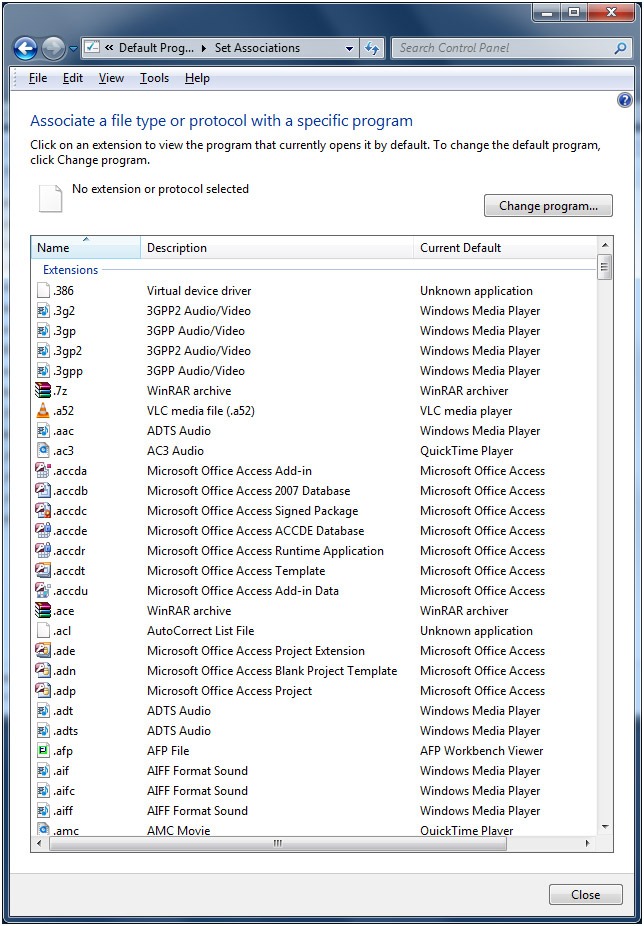Click the search magnifier icon
This screenshot has height=926, width=644.
pos(620,48)
